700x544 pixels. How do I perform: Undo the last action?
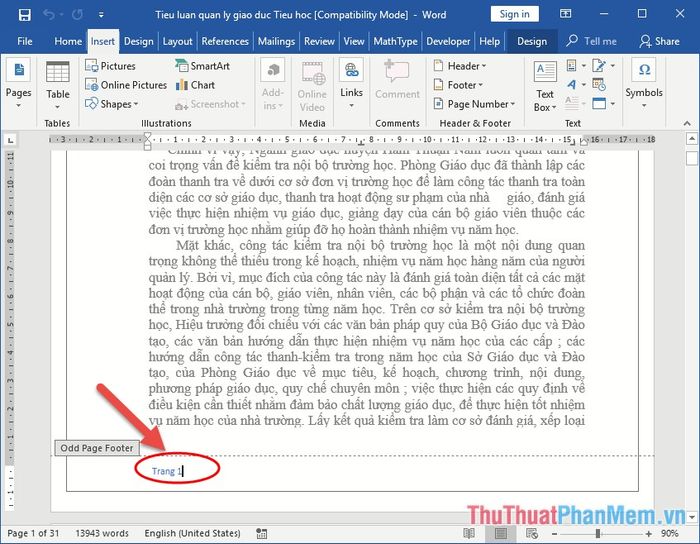click(x=49, y=15)
